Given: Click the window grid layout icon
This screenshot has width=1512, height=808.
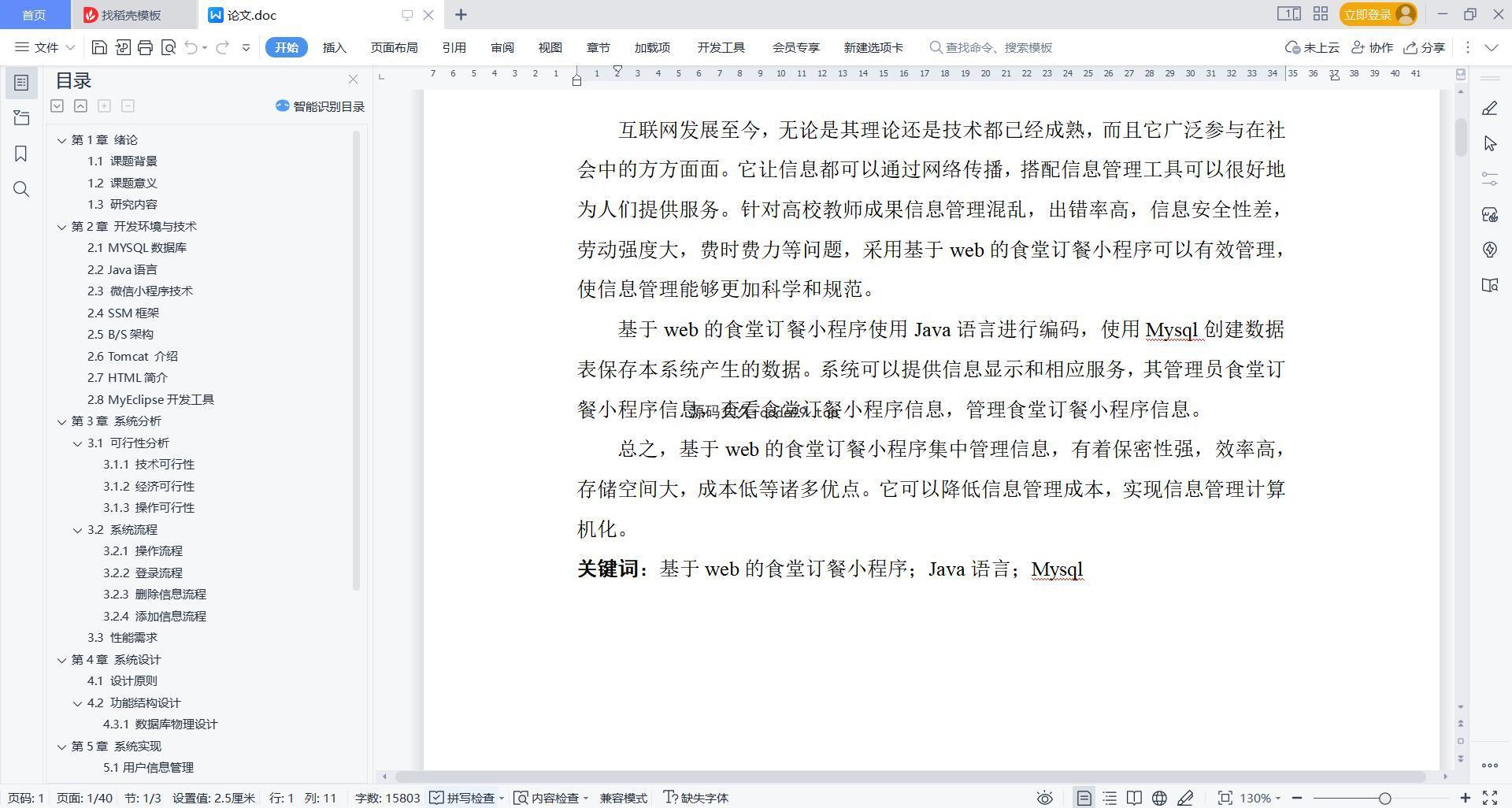Looking at the screenshot, I should [1321, 14].
